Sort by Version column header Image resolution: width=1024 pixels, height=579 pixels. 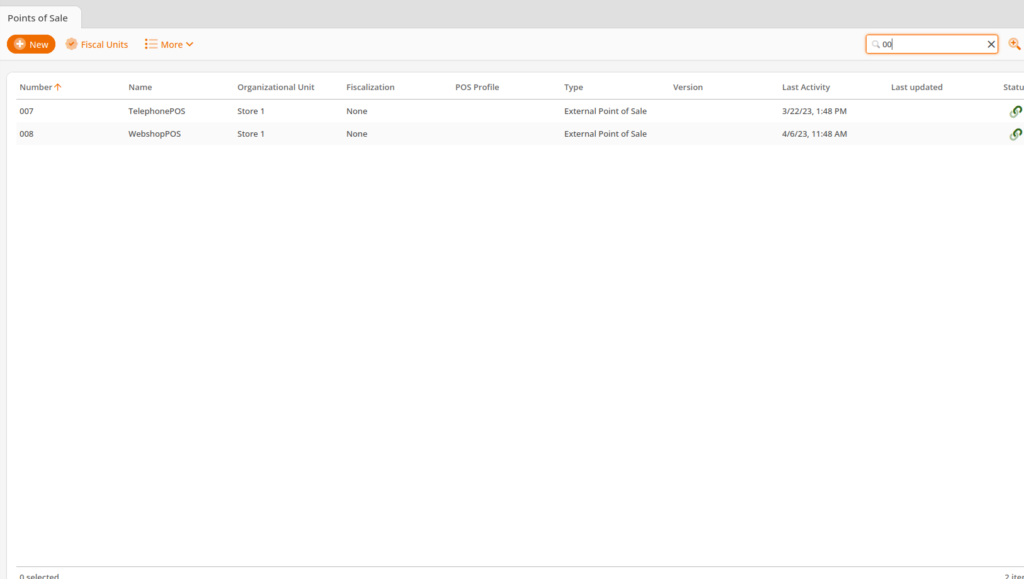(x=688, y=87)
